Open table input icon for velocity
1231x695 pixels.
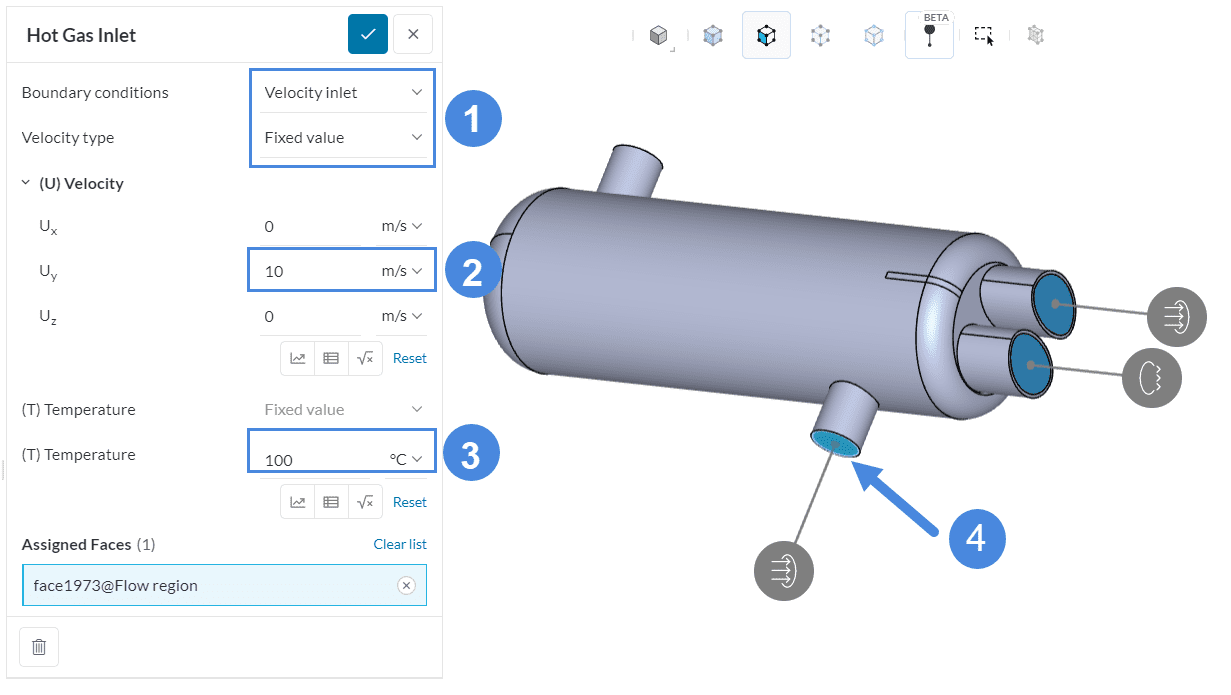pyautogui.click(x=331, y=358)
